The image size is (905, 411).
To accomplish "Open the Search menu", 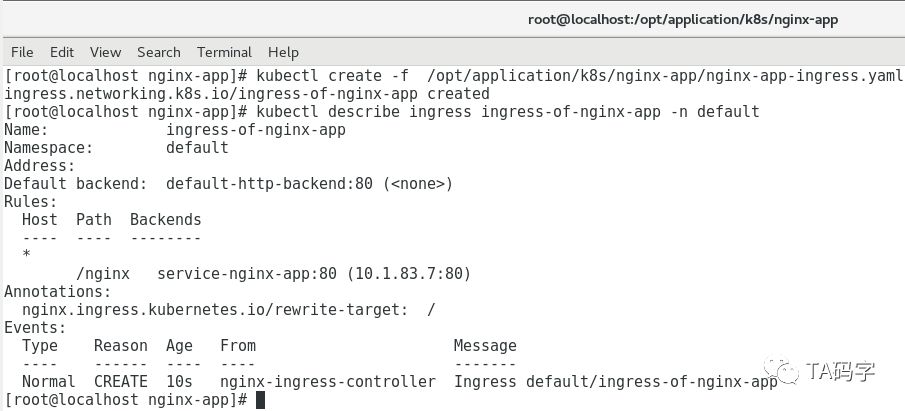I will pyautogui.click(x=159, y=52).
